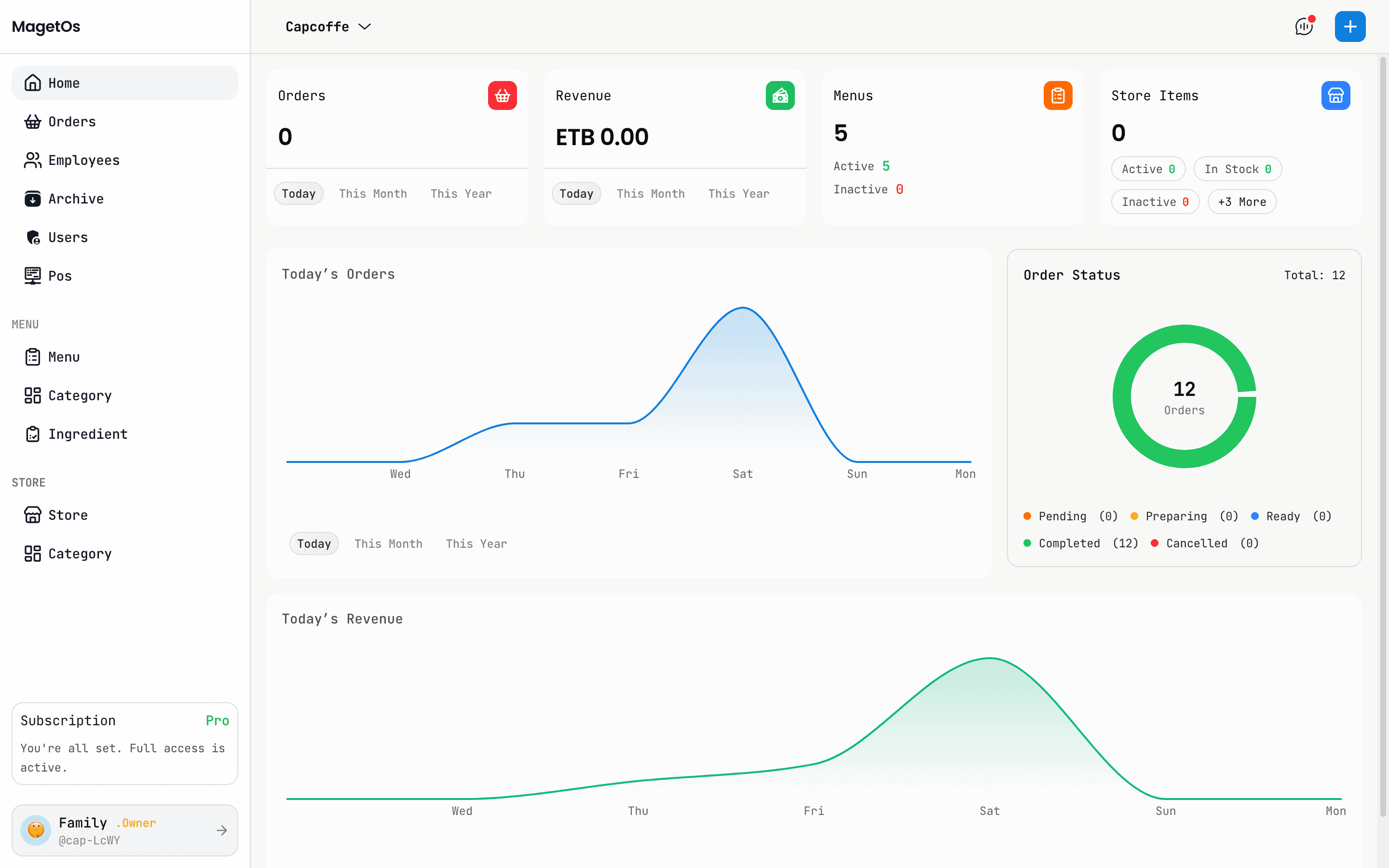This screenshot has height=868, width=1389.
Task: Click the Pending orange legend dot
Action: tap(1027, 516)
